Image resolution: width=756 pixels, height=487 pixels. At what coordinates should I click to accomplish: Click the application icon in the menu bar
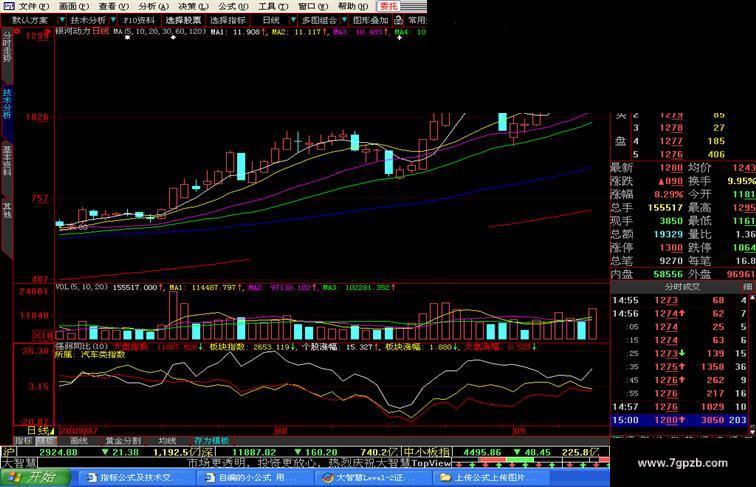pyautogui.click(x=9, y=6)
